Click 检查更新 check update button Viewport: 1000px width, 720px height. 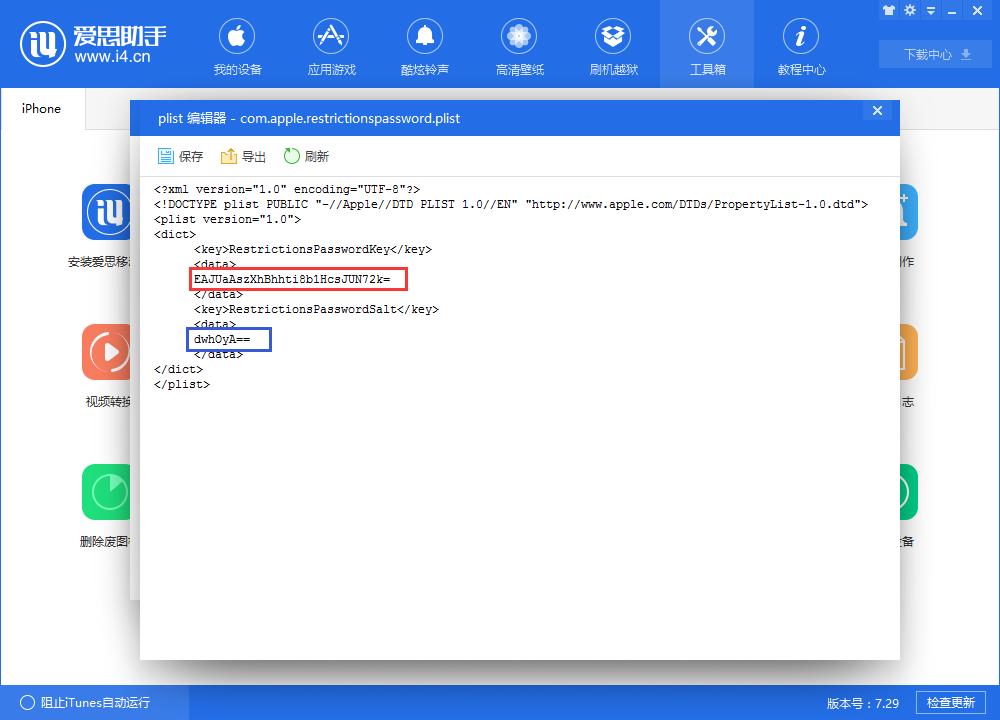pyautogui.click(x=951, y=703)
